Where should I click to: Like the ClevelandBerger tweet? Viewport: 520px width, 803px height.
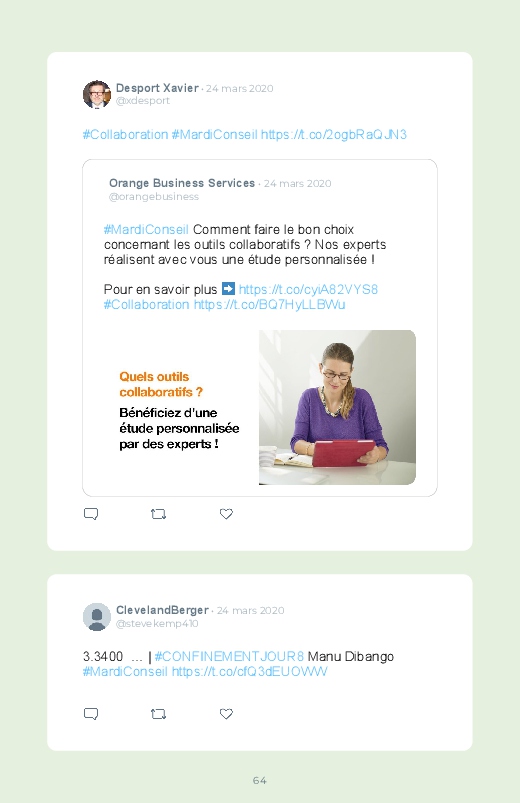tap(226, 714)
